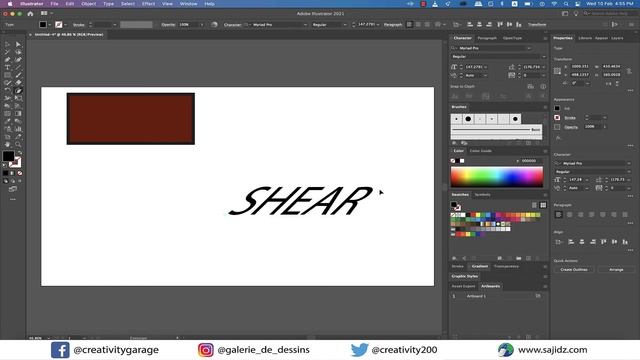Select the Paintbrush tool
This screenshot has height=360, width=640.
pos(18,76)
